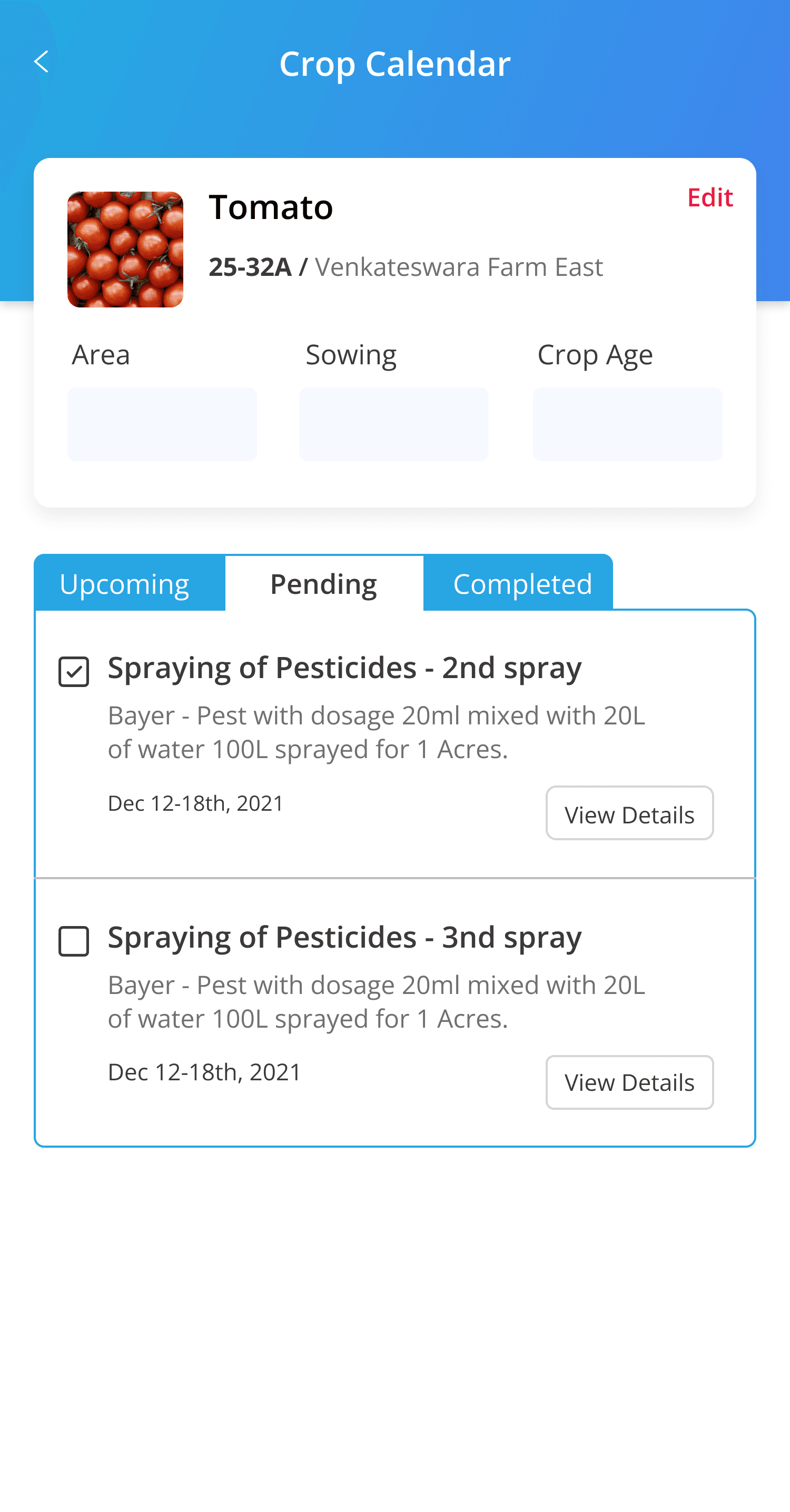Viewport: 790px width, 1512px height.
Task: Tap the Venkateswara Farm East plot label
Action: [459, 267]
